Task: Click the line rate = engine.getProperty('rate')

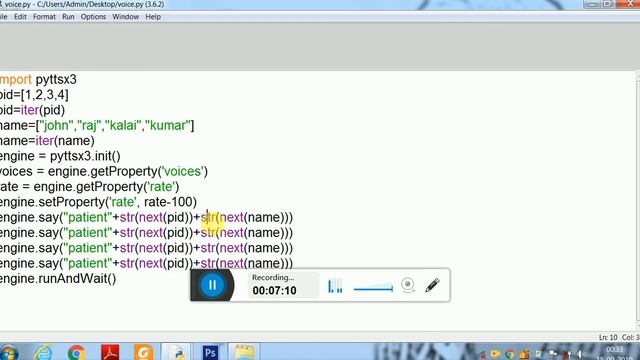Action: tap(89, 187)
